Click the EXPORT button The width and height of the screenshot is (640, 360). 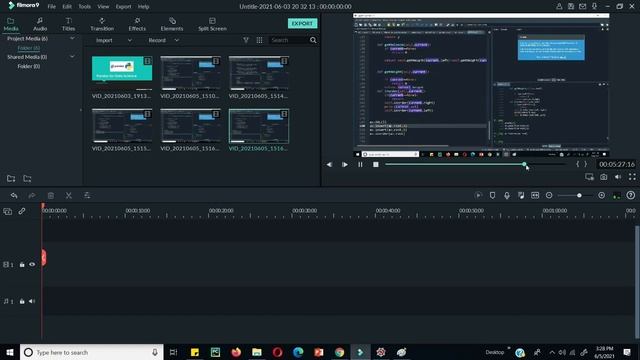click(302, 23)
